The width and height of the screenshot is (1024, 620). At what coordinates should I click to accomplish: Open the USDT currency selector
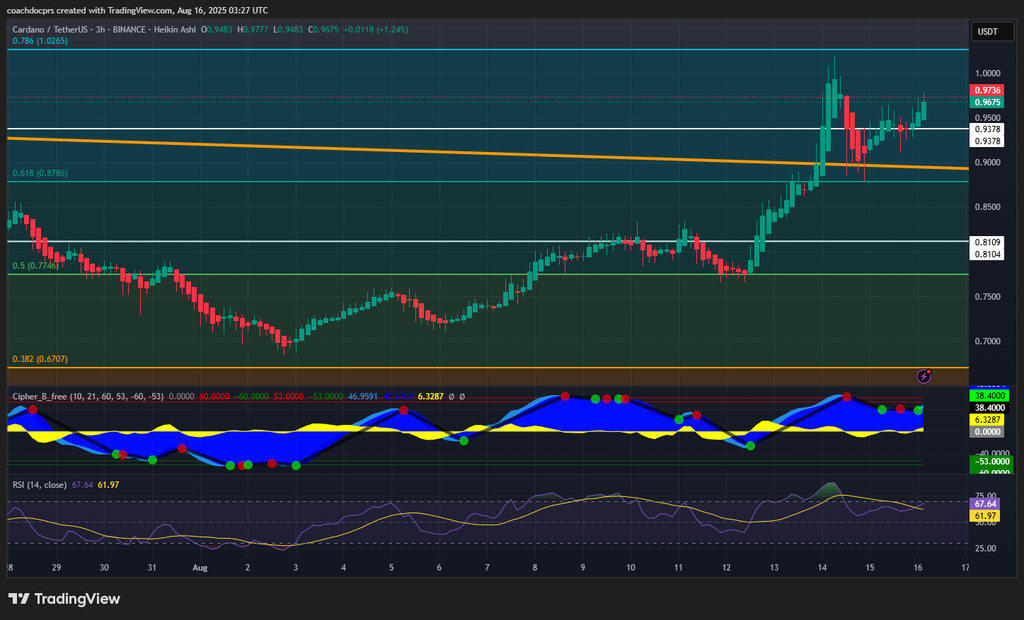pyautogui.click(x=987, y=31)
